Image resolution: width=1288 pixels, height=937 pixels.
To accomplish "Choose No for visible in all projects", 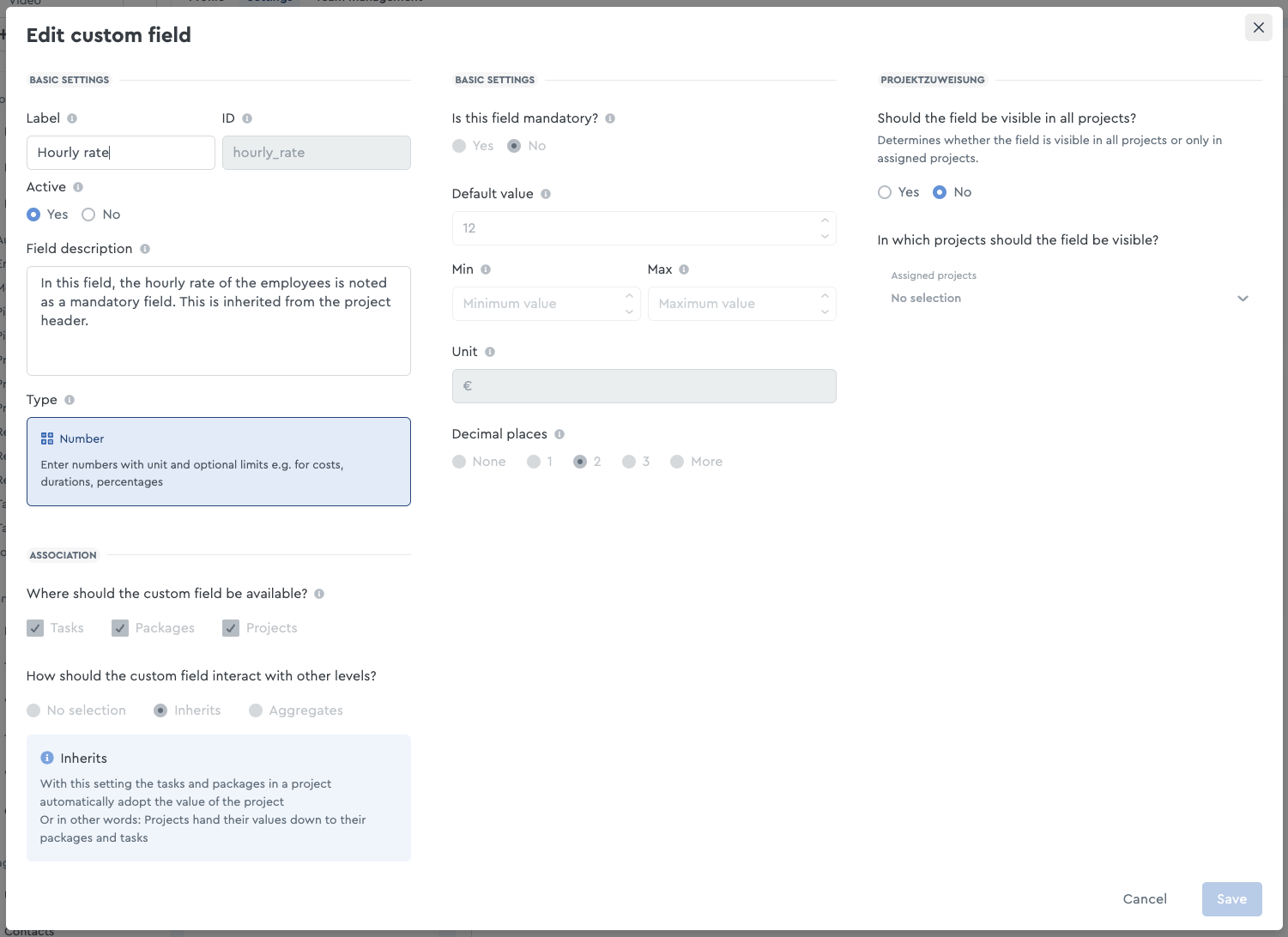I will click(x=940, y=192).
